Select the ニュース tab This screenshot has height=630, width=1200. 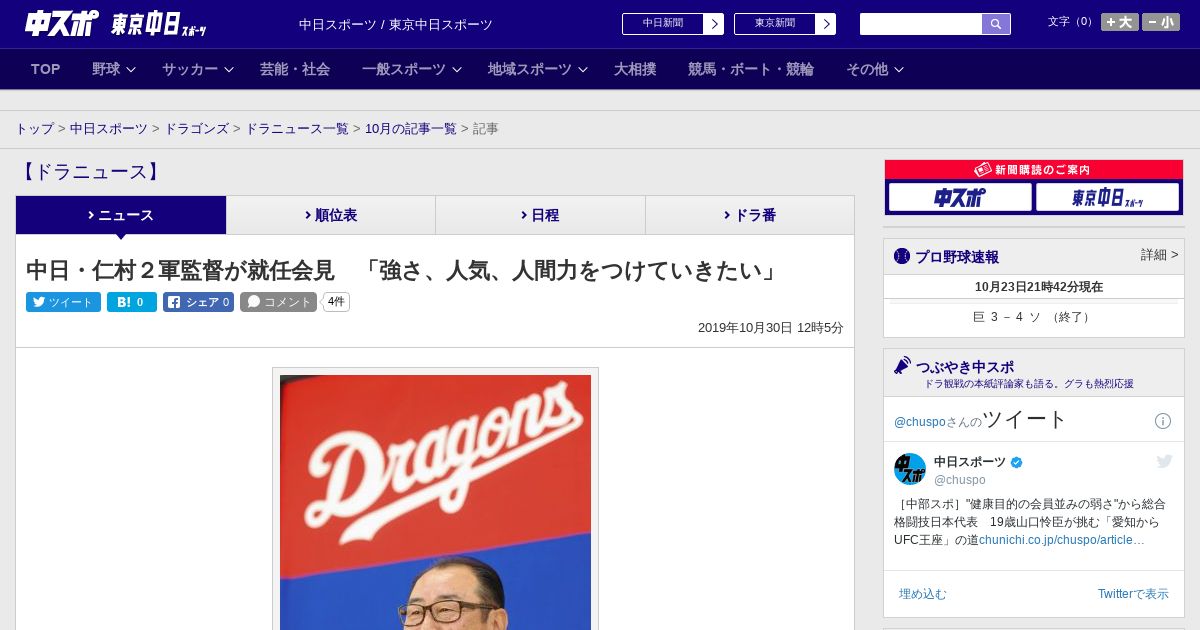(121, 215)
